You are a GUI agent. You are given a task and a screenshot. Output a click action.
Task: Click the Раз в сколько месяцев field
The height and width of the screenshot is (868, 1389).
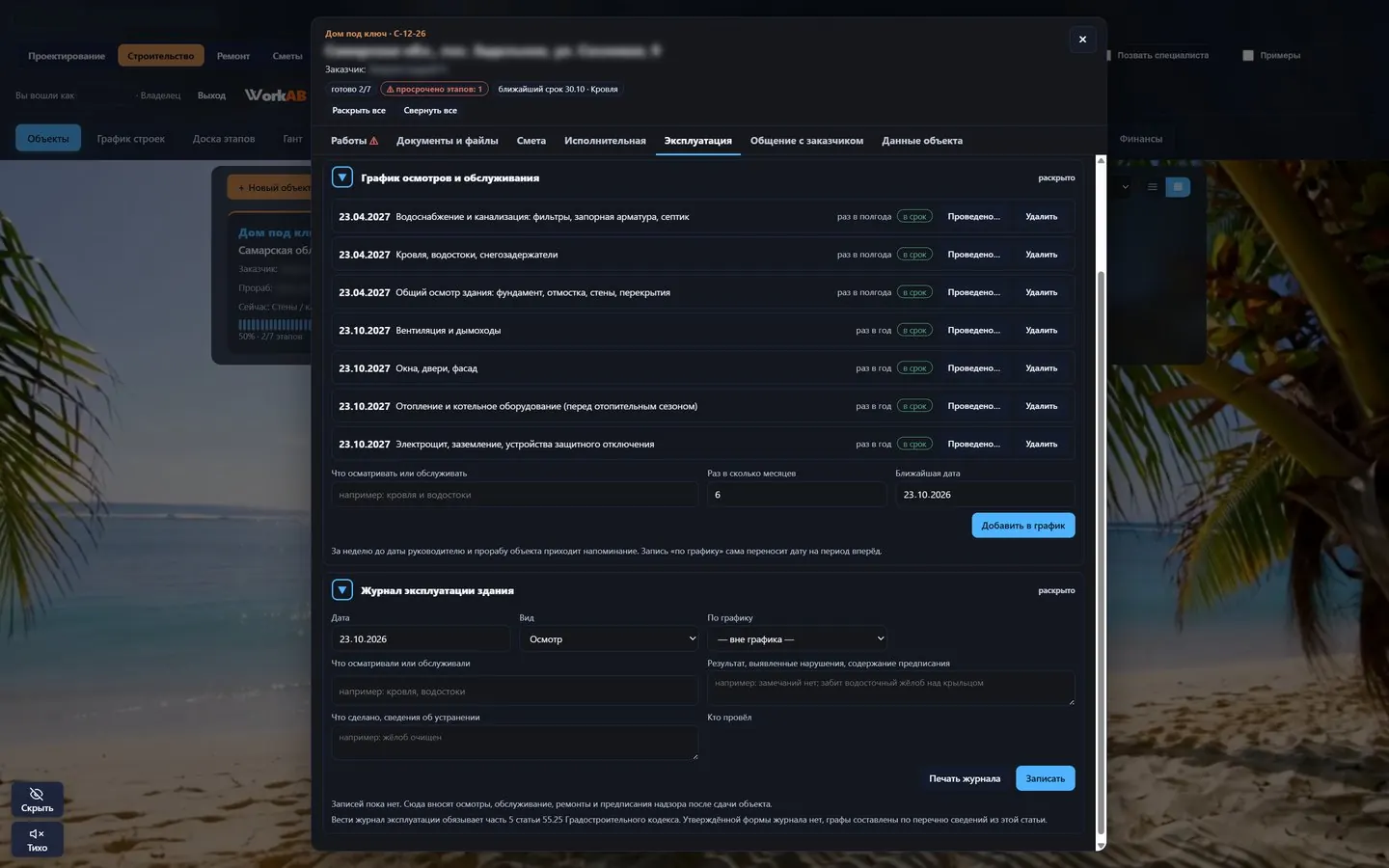797,495
